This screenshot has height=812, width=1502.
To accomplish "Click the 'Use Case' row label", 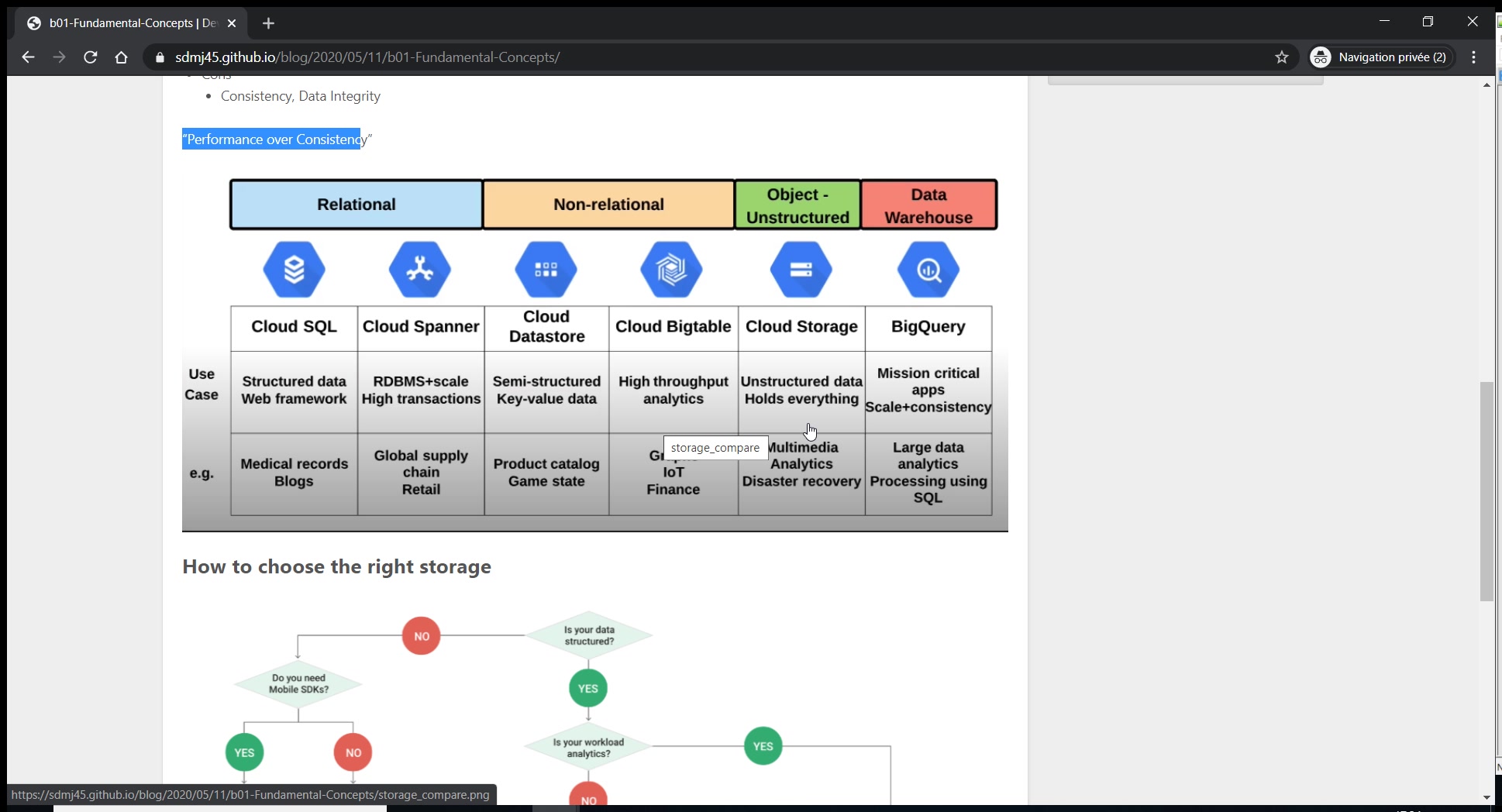I will coord(202,384).
